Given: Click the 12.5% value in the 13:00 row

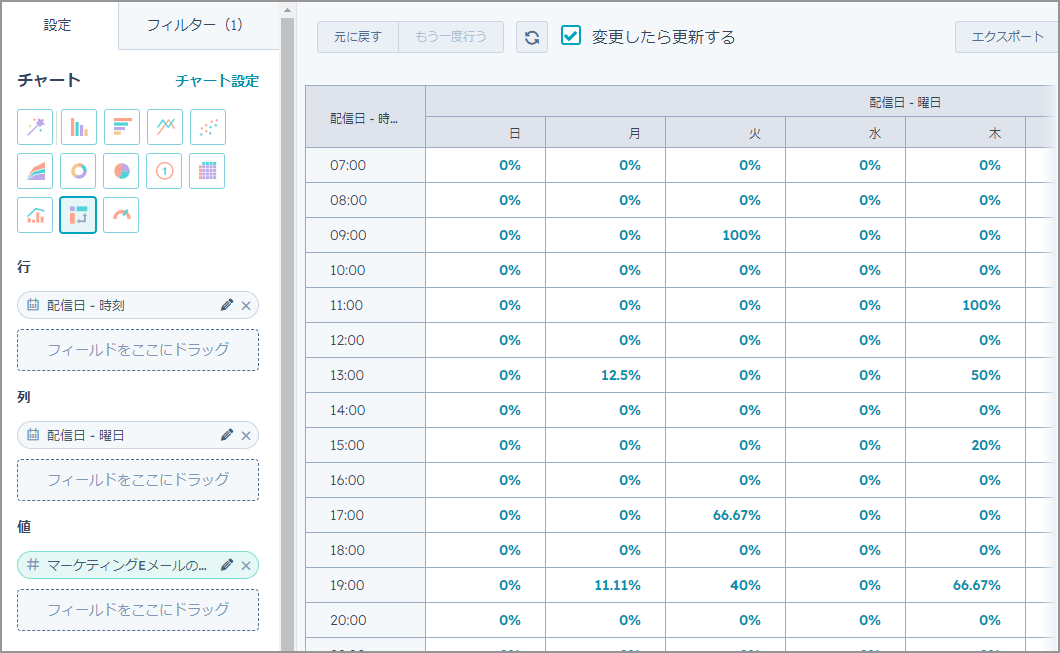Looking at the screenshot, I should 621,375.
